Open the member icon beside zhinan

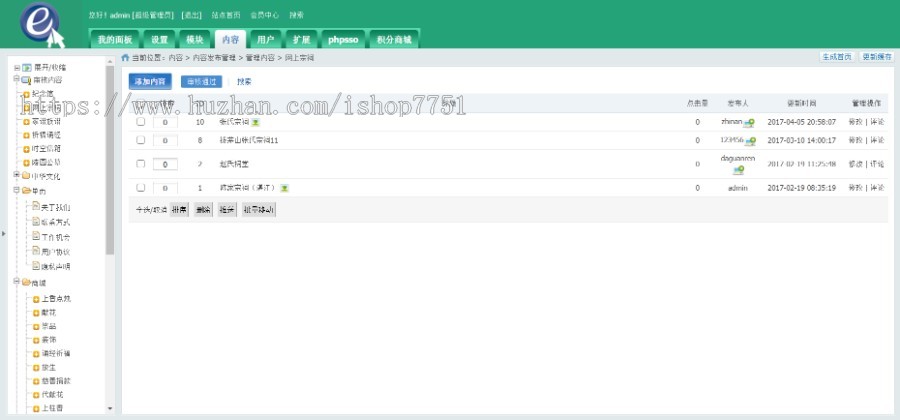749,123
